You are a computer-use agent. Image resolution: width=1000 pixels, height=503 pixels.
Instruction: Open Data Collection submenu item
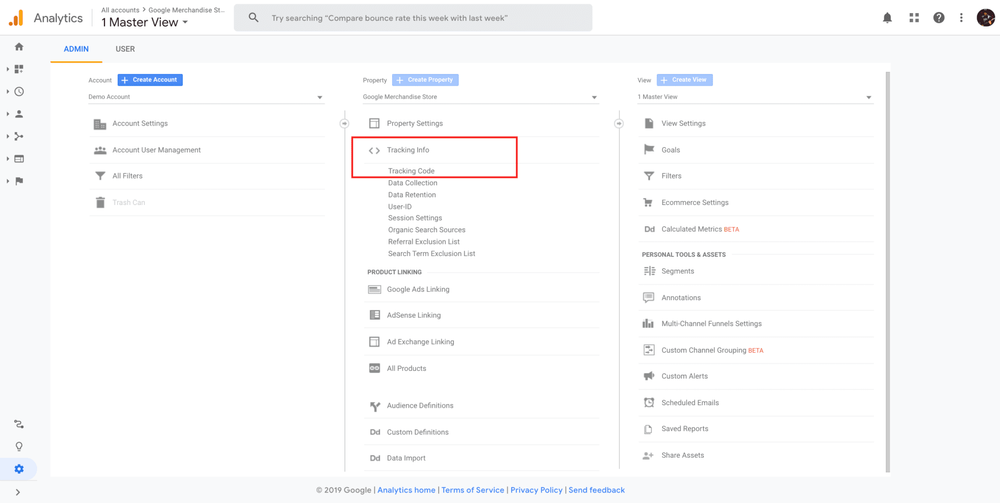413,183
